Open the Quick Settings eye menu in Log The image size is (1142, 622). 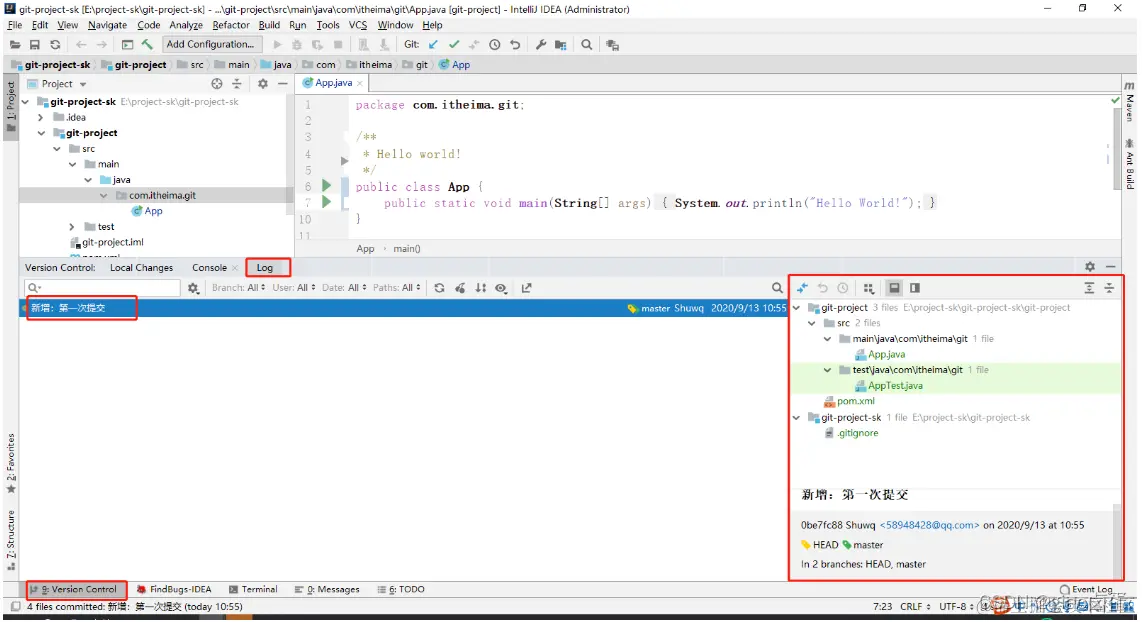pyautogui.click(x=501, y=288)
